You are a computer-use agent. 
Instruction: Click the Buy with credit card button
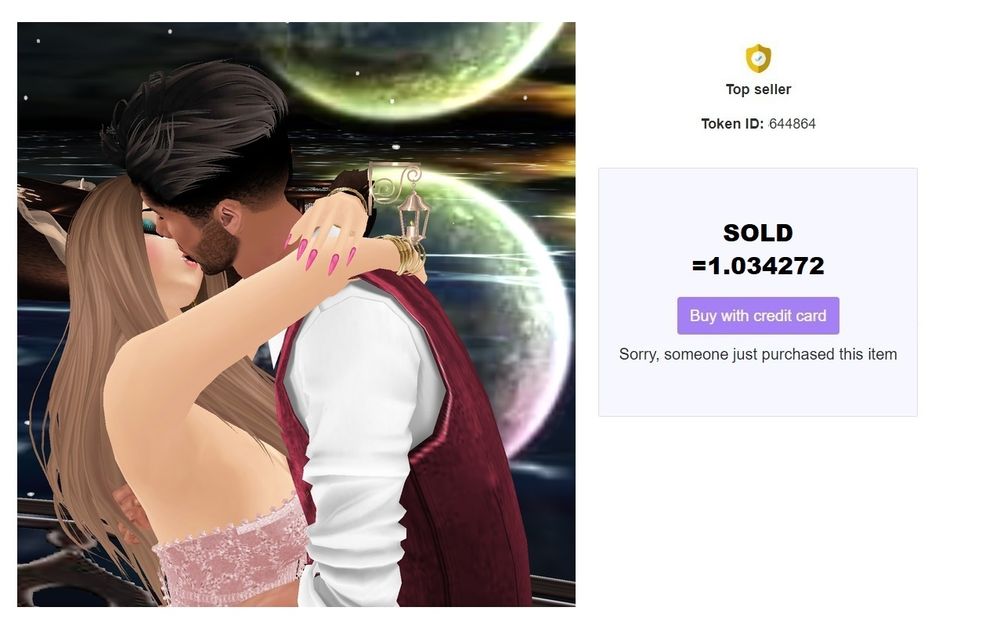click(758, 316)
